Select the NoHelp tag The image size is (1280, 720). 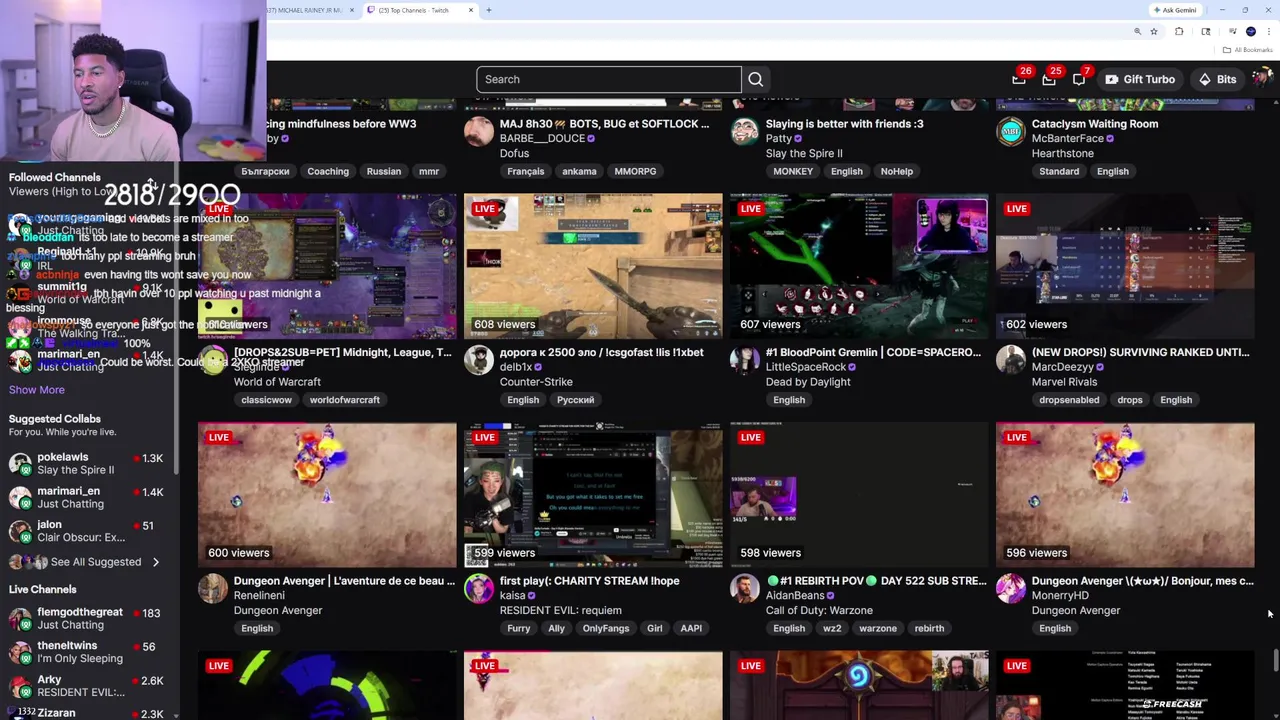[x=897, y=171]
